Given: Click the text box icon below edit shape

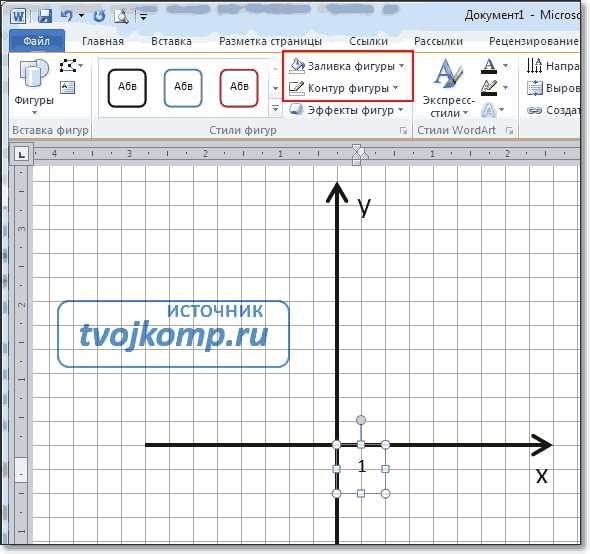Looking at the screenshot, I should (68, 88).
